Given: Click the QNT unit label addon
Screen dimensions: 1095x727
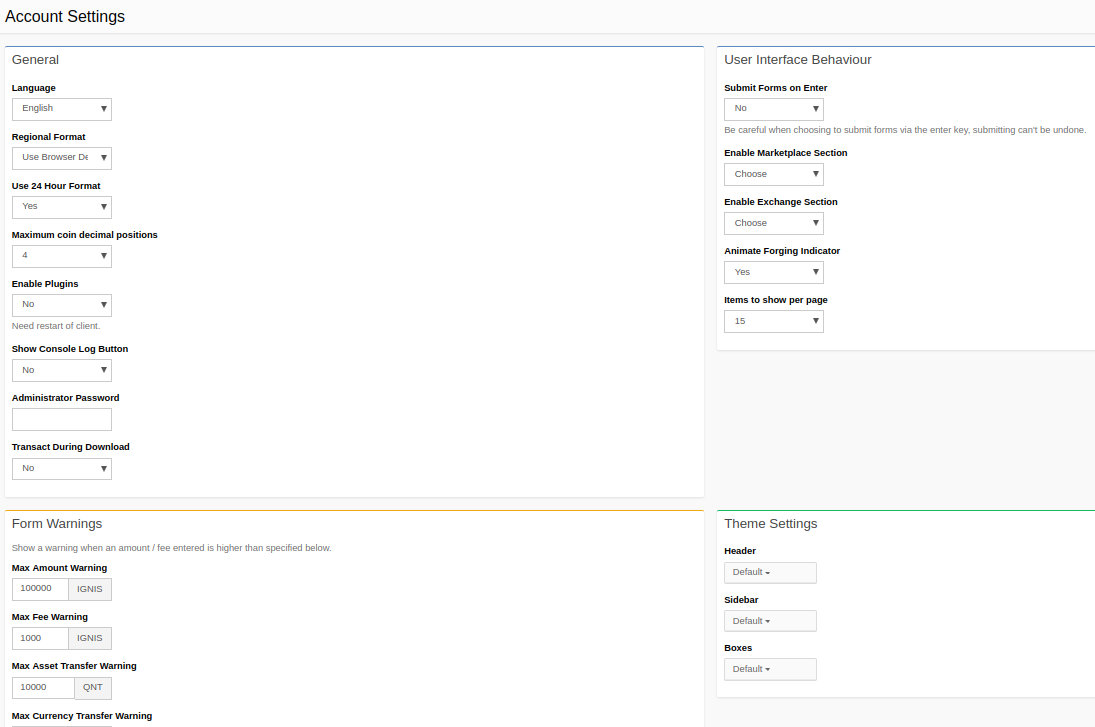Looking at the screenshot, I should click(x=93, y=687).
